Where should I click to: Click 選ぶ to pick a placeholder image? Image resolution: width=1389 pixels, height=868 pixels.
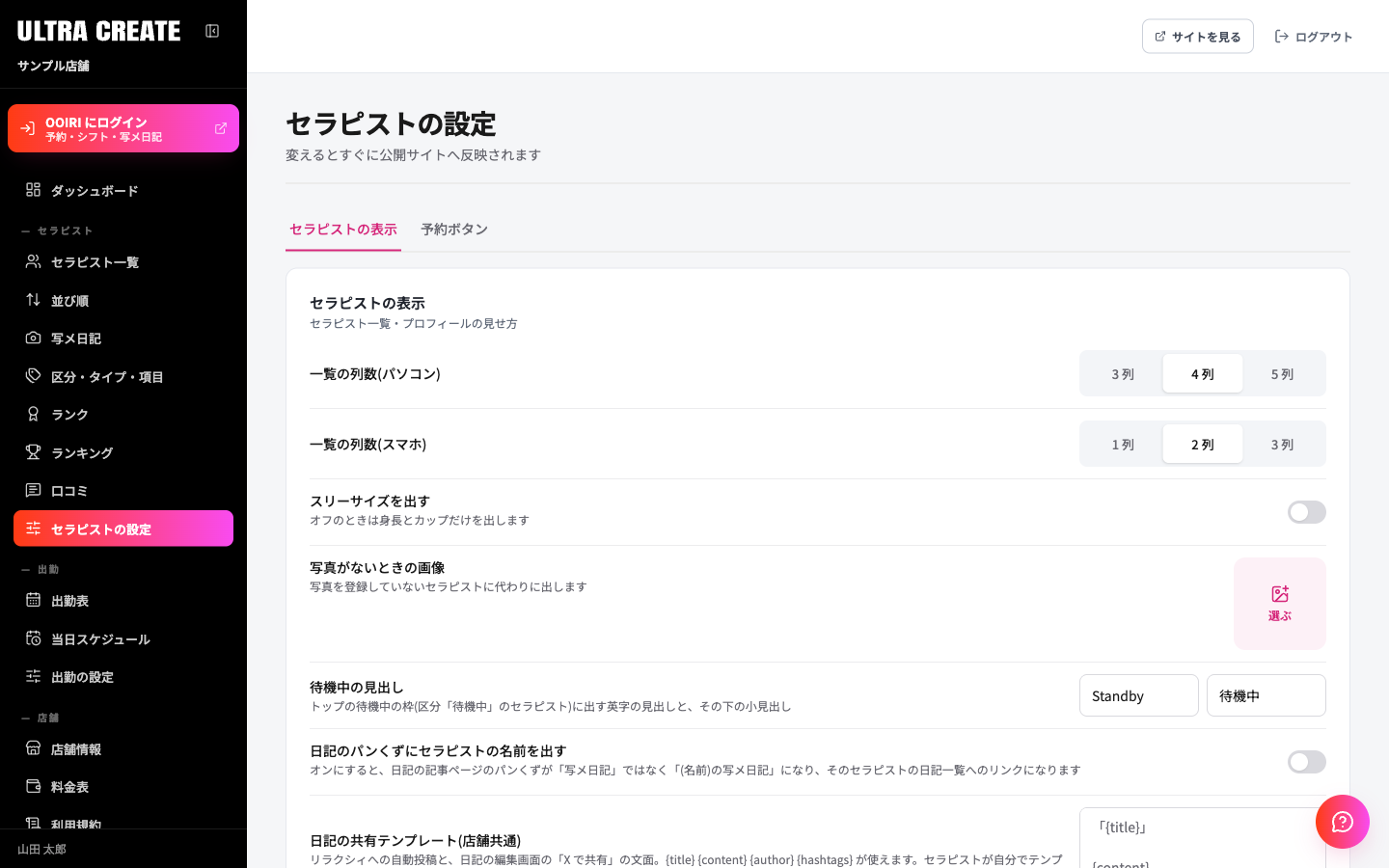tap(1280, 604)
